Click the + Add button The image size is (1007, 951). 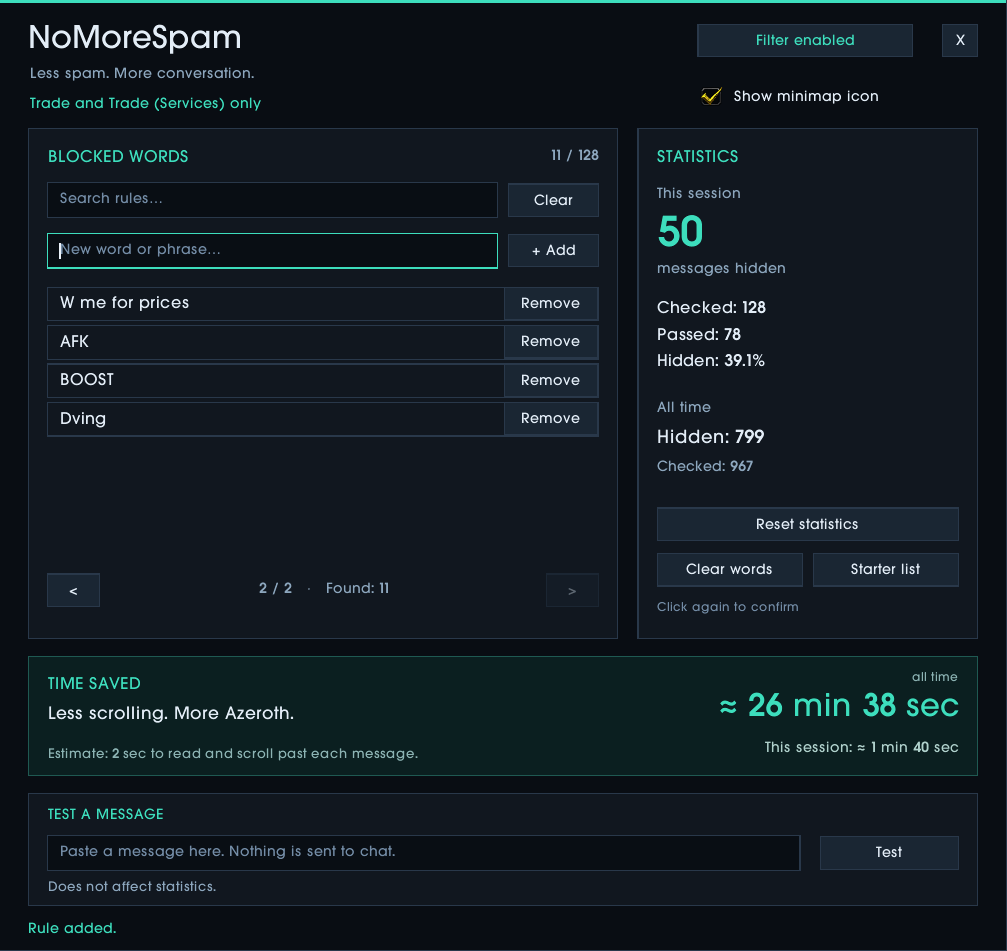coord(553,250)
